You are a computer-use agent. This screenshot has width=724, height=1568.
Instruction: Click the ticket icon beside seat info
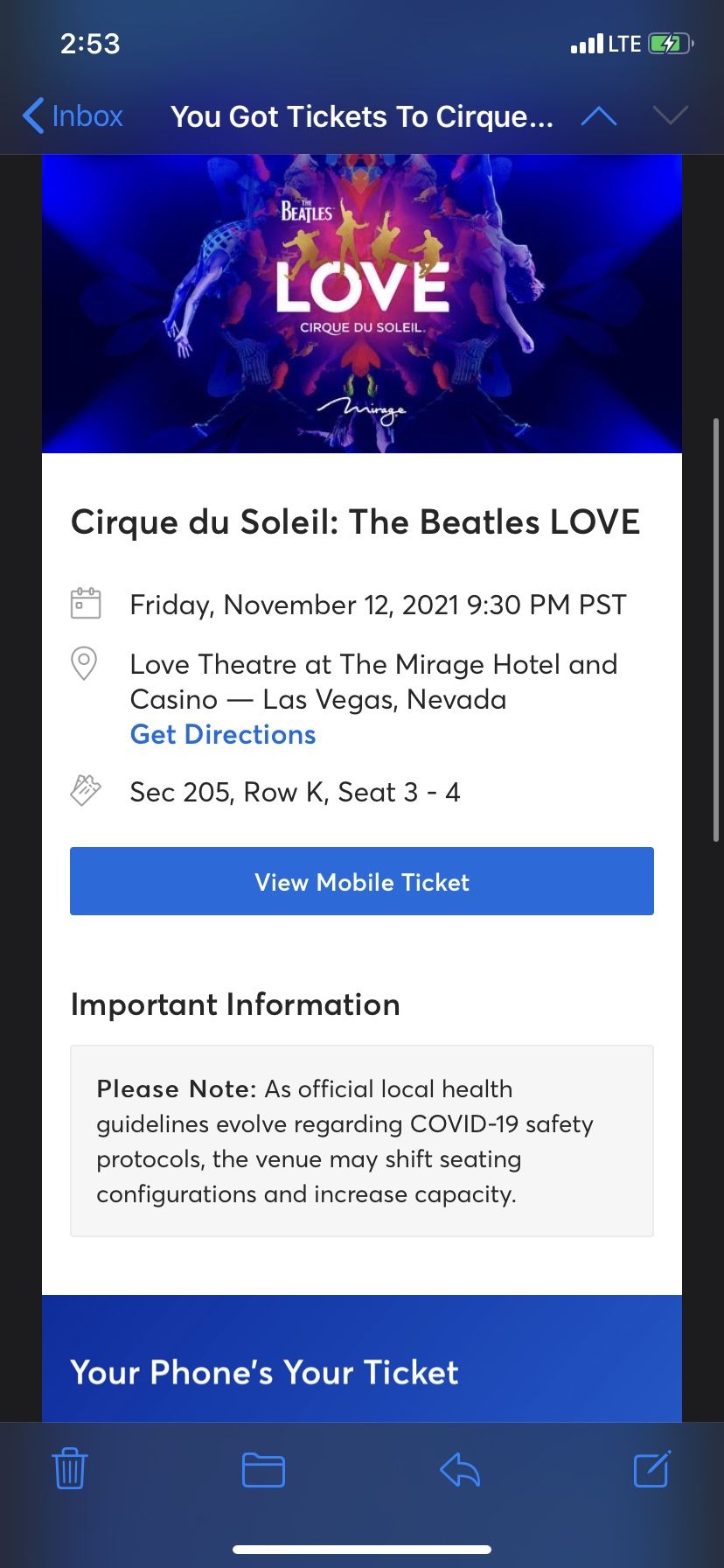point(85,790)
